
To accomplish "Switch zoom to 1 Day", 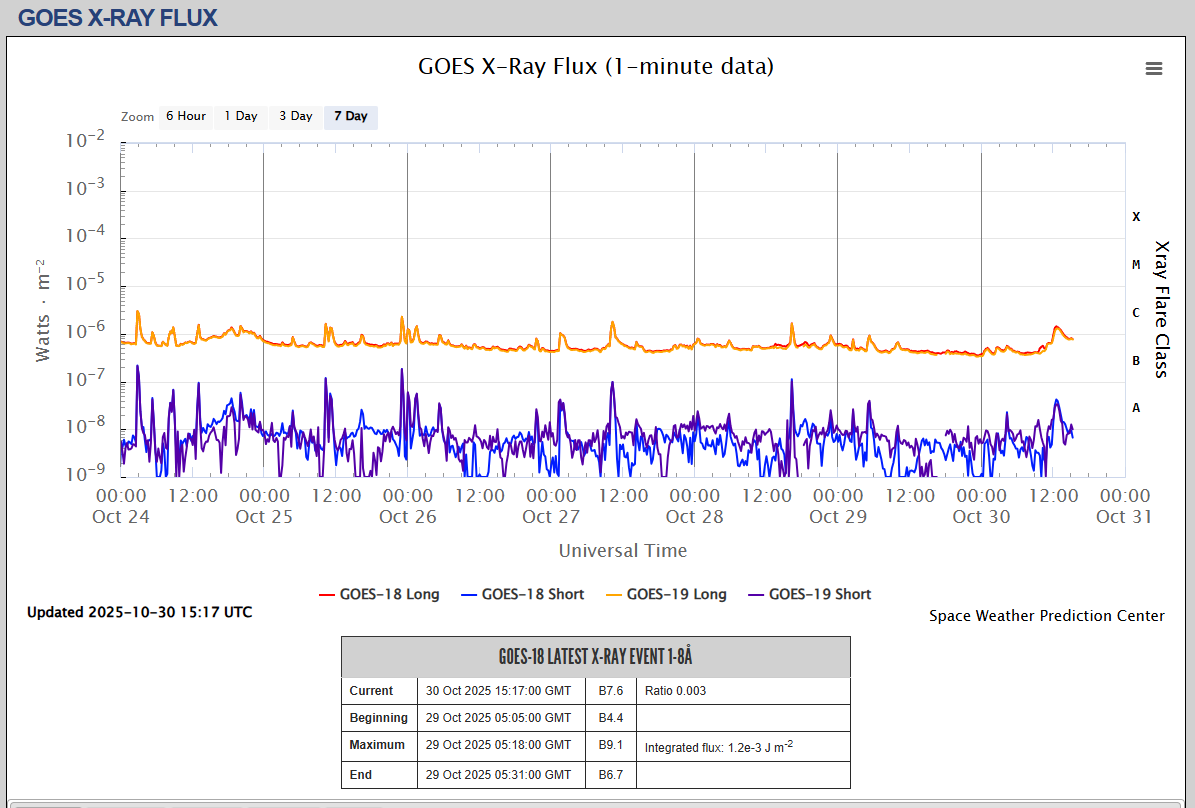I will pos(240,116).
